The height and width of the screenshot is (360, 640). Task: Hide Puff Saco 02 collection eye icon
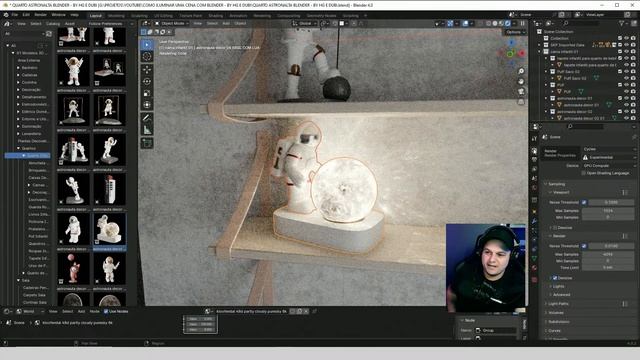pyautogui.click(x=627, y=71)
